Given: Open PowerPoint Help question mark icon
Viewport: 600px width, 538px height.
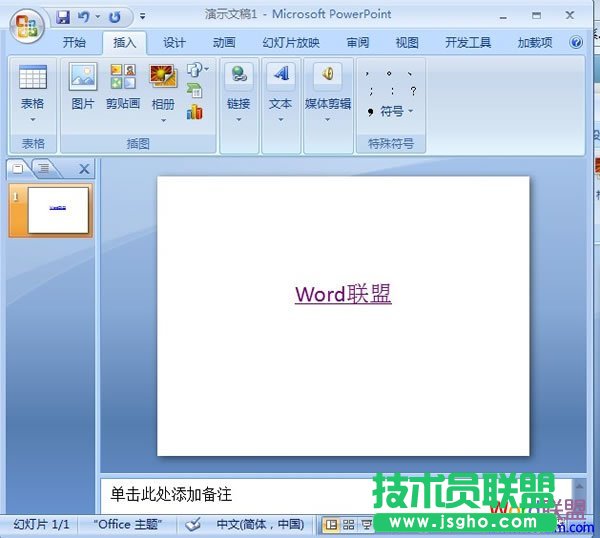Looking at the screenshot, I should 576,42.
